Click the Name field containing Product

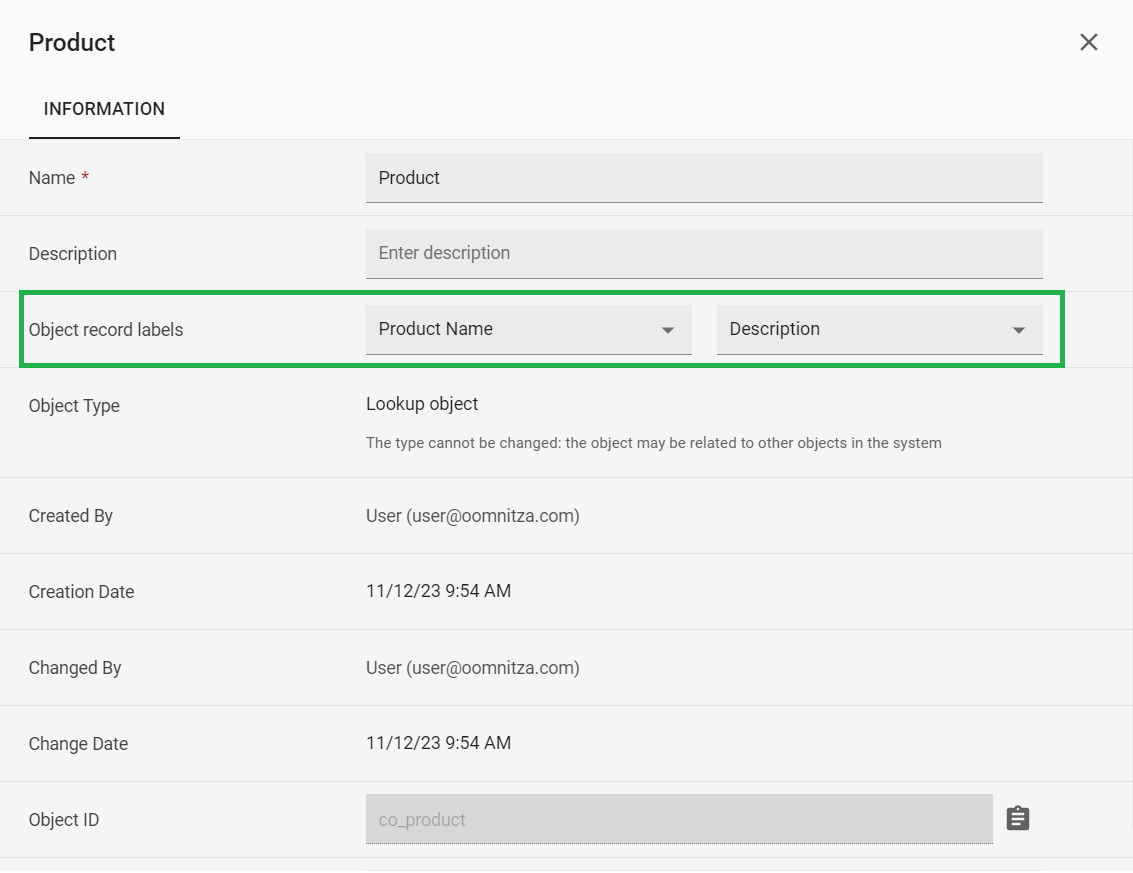coord(703,178)
